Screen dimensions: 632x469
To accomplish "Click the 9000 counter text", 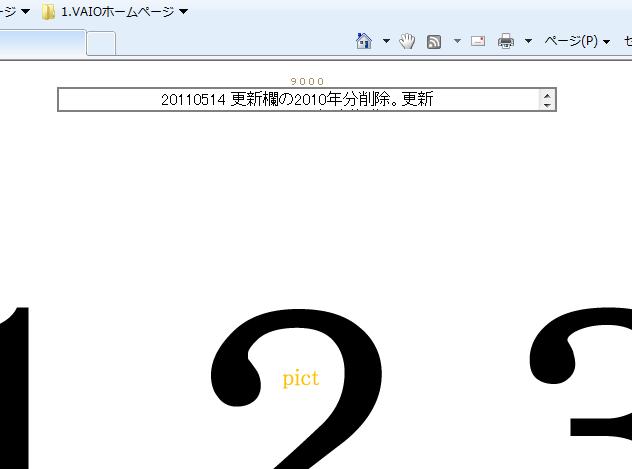I will 308,81.
